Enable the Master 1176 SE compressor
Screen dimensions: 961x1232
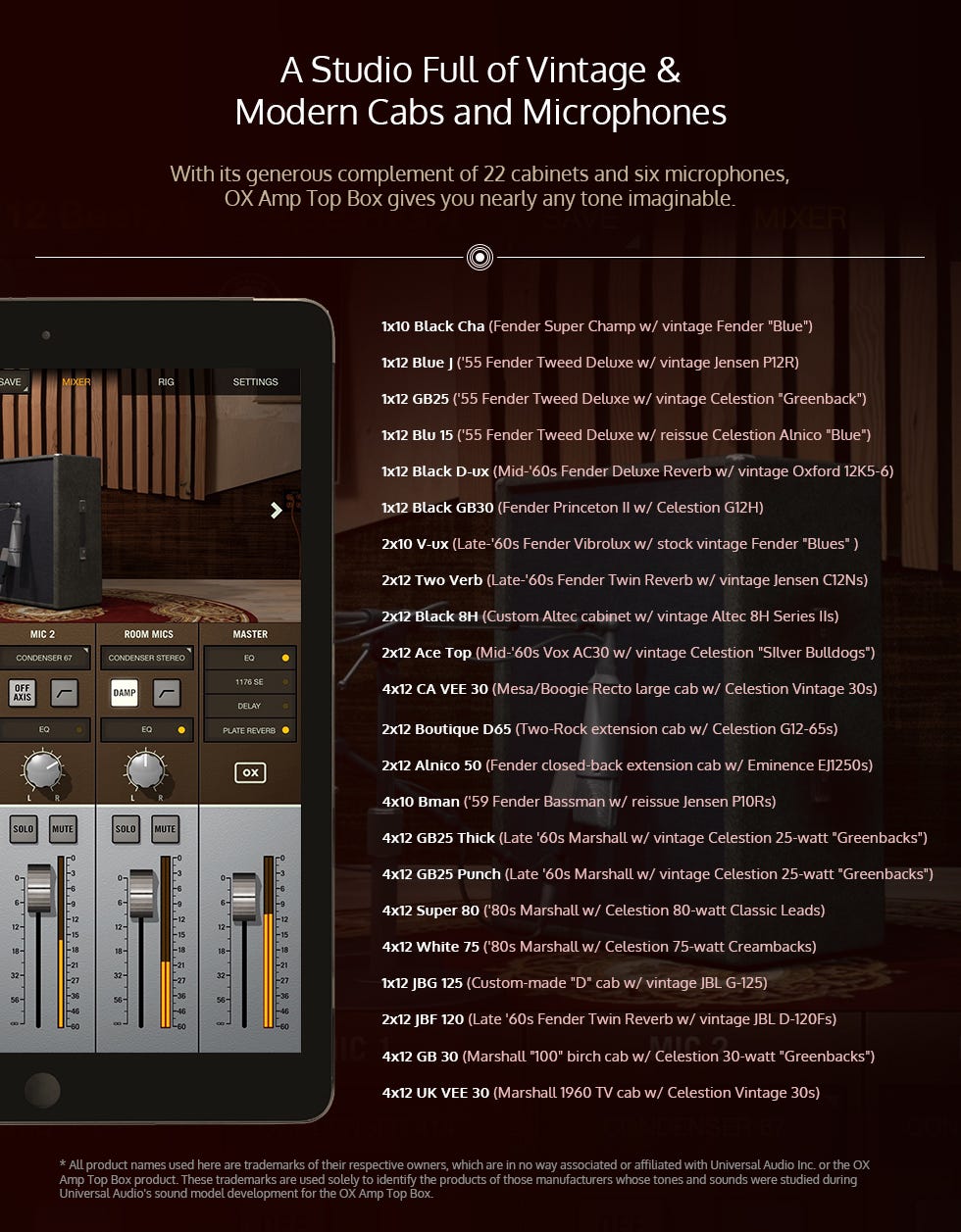[x=250, y=681]
